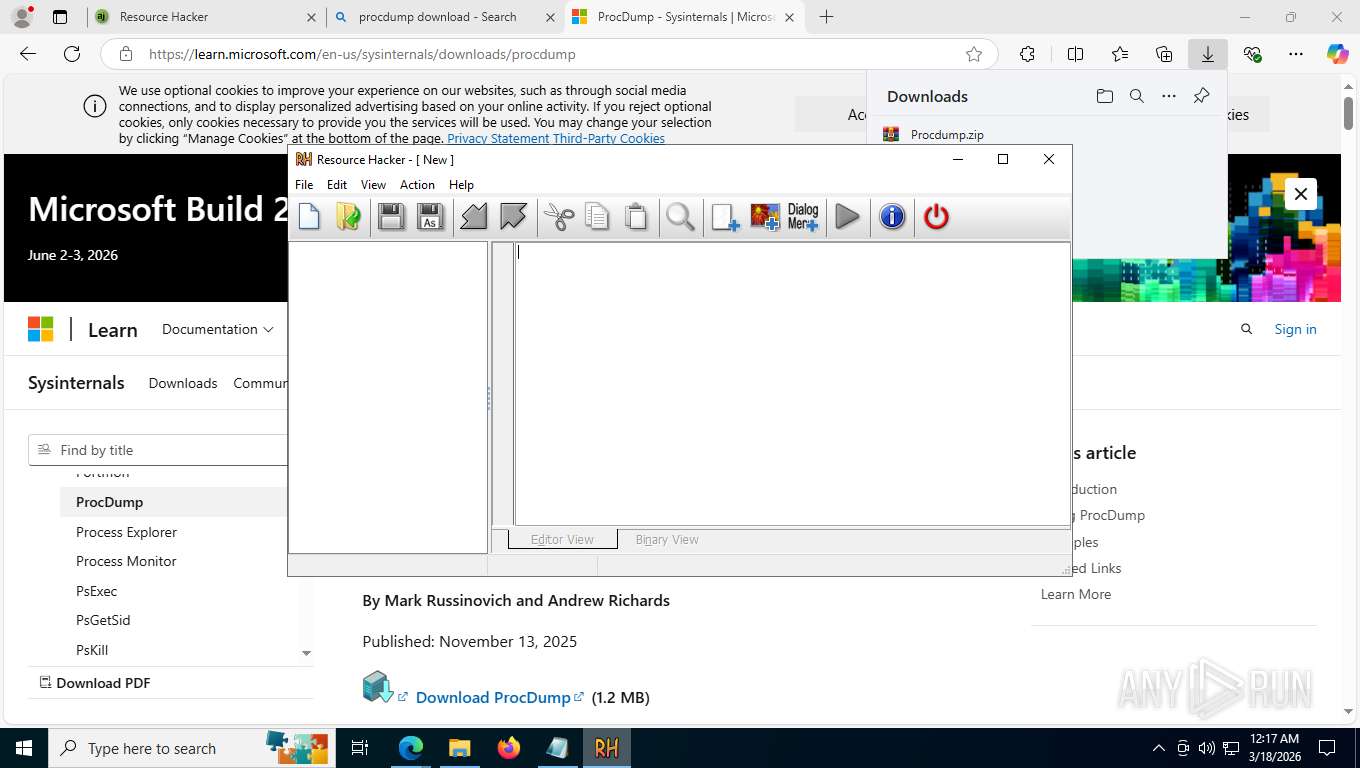Open Copilot icon in browser toolbar
This screenshot has height=768, width=1360.
tap(1337, 54)
